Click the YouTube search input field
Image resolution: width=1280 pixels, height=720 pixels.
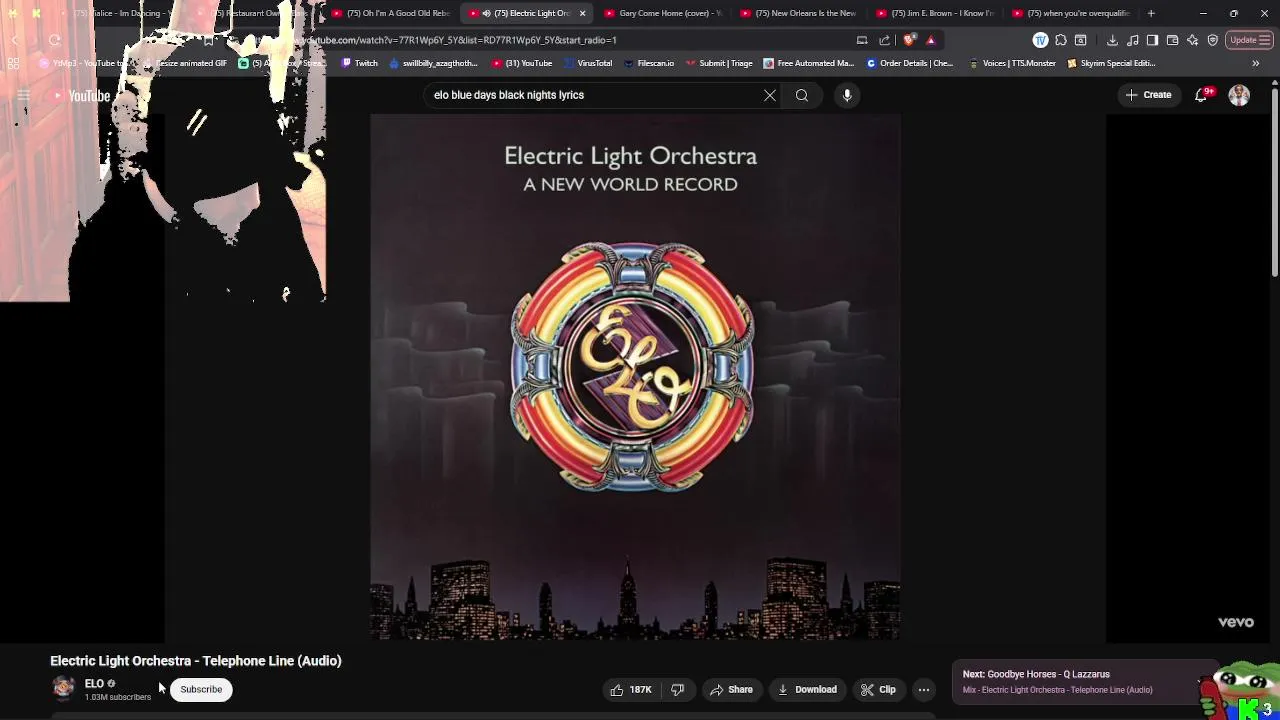[x=595, y=95]
